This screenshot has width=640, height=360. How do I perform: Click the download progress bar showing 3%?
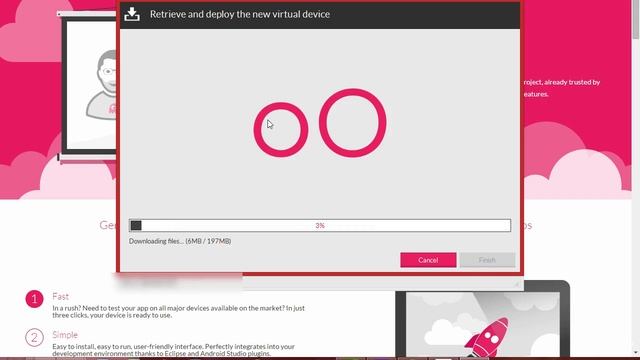pyautogui.click(x=320, y=225)
